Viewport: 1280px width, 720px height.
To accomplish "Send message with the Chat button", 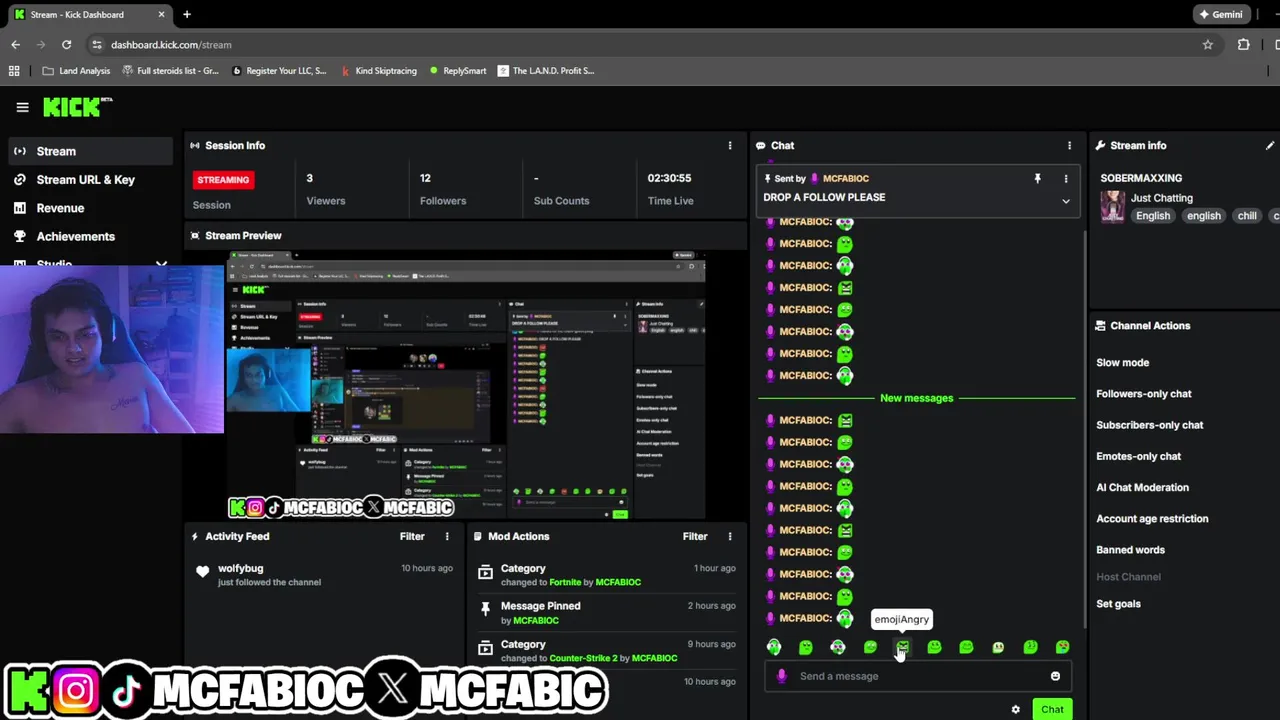I will point(1052,710).
